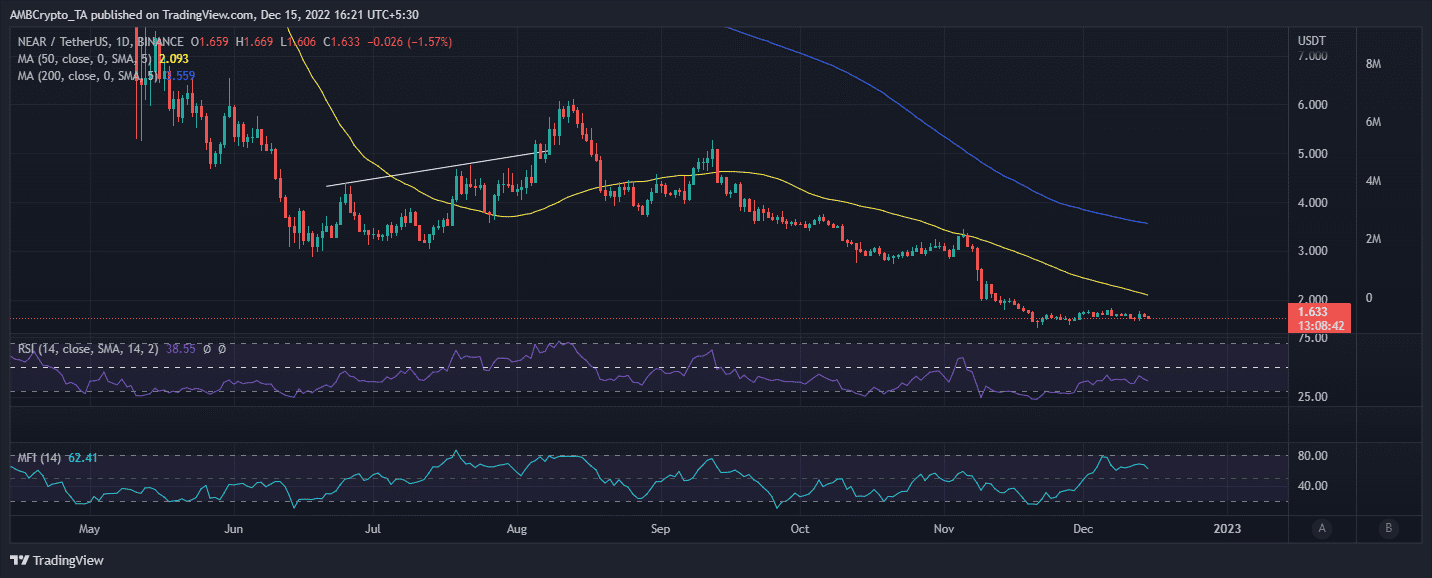Image resolution: width=1432 pixels, height=578 pixels.
Task: Click the 4.000 price axis label
Action: (1314, 203)
